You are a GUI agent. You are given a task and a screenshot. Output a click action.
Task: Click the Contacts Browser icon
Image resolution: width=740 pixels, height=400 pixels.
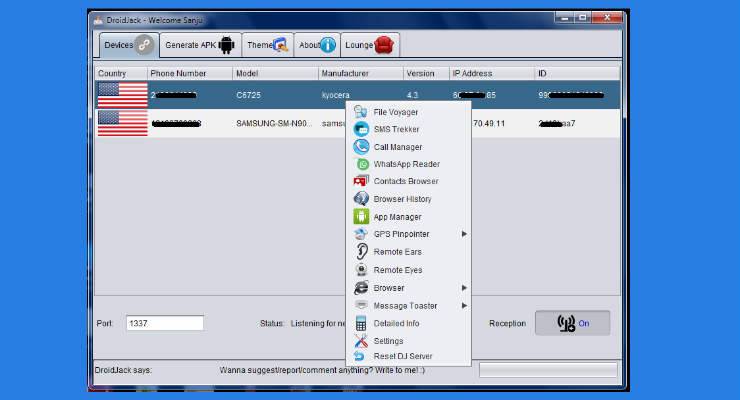(361, 181)
